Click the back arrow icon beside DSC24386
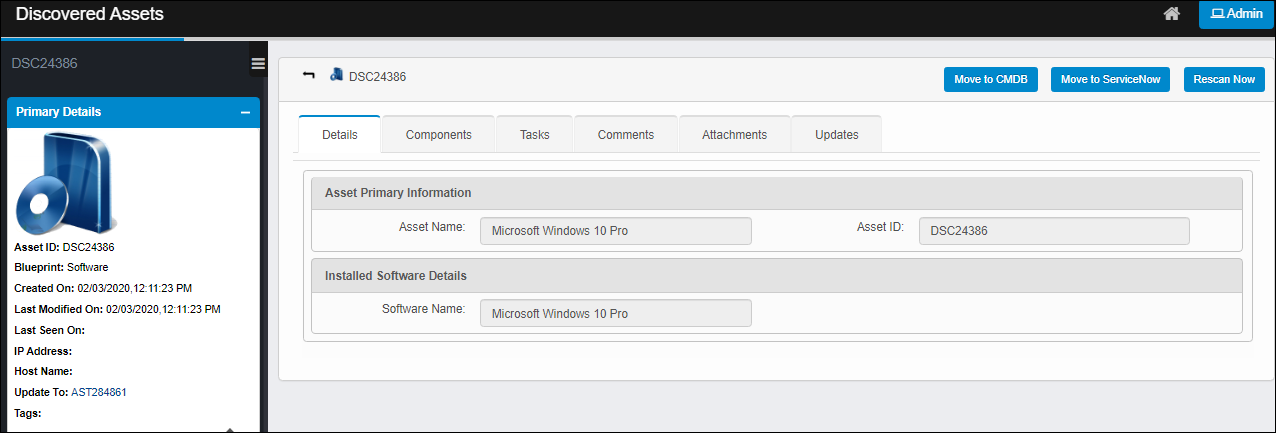This screenshot has width=1276, height=433. point(308,76)
